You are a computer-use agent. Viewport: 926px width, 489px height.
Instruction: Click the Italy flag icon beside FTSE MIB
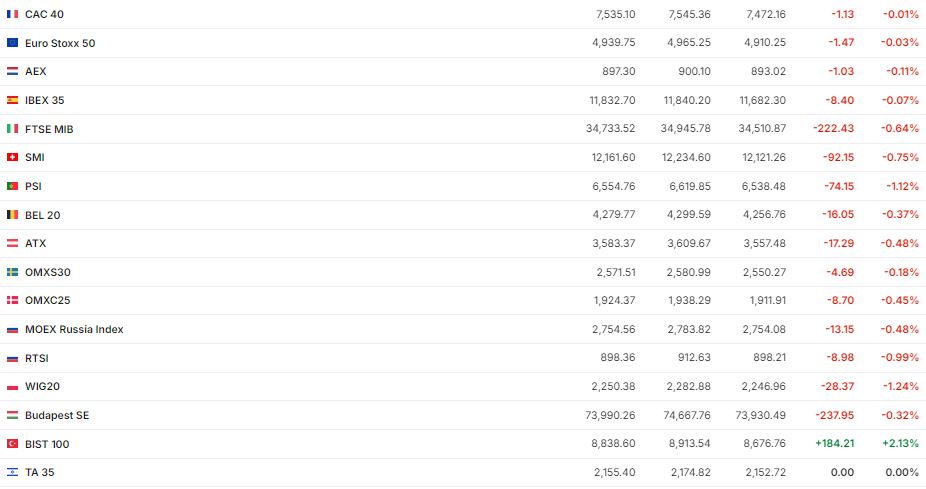coord(12,129)
